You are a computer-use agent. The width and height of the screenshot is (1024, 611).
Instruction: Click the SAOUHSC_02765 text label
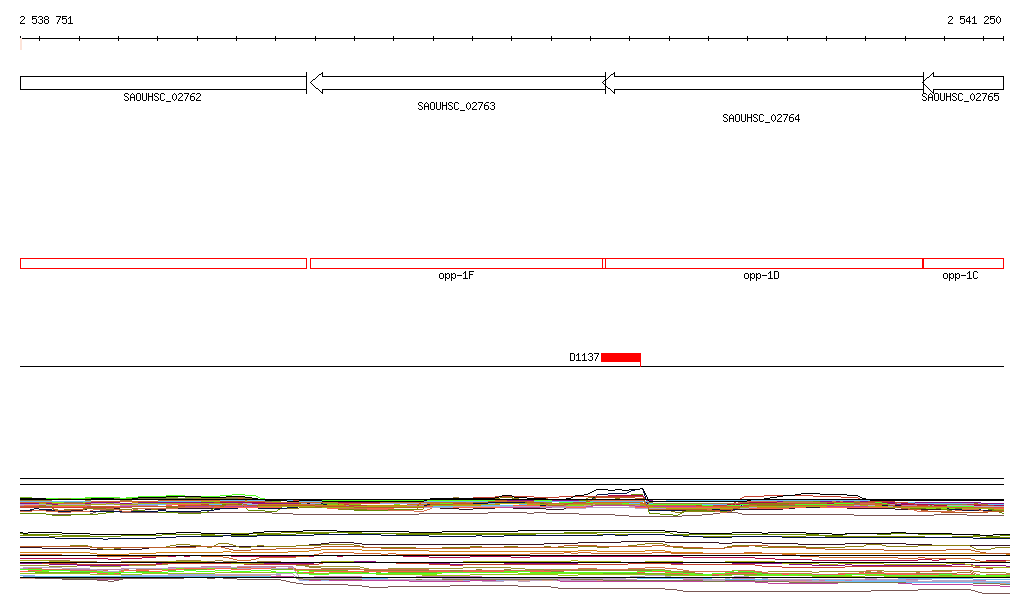pos(960,98)
